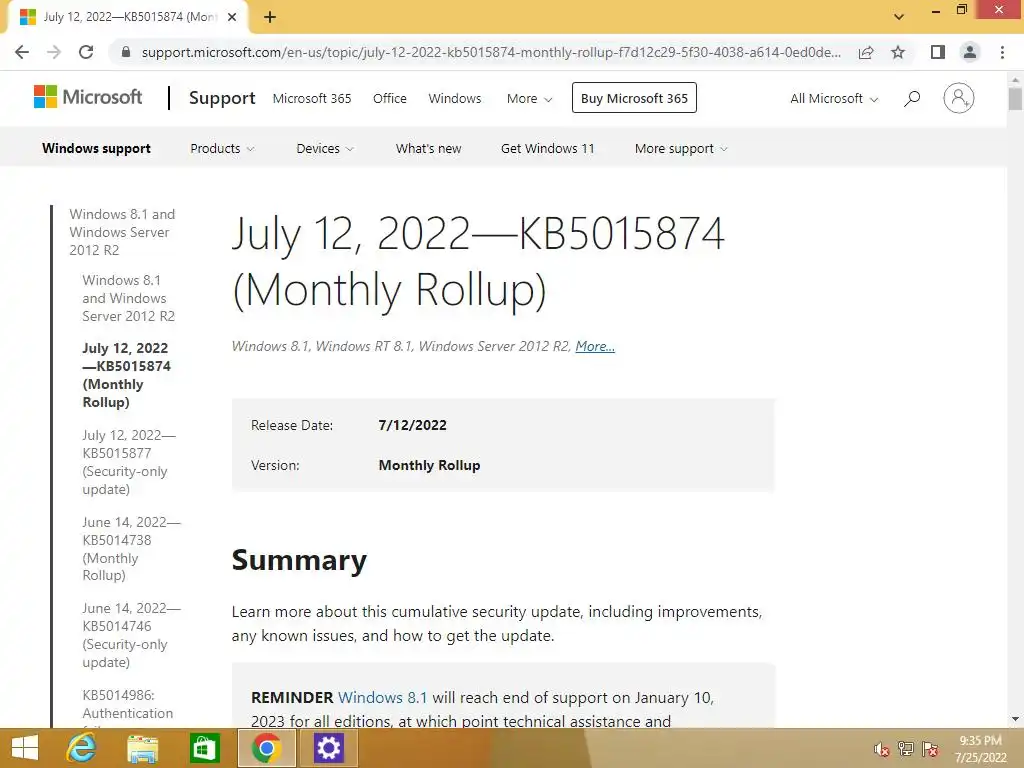Open the Chrome three-dot menu
This screenshot has height=768, width=1024.
(x=1002, y=52)
